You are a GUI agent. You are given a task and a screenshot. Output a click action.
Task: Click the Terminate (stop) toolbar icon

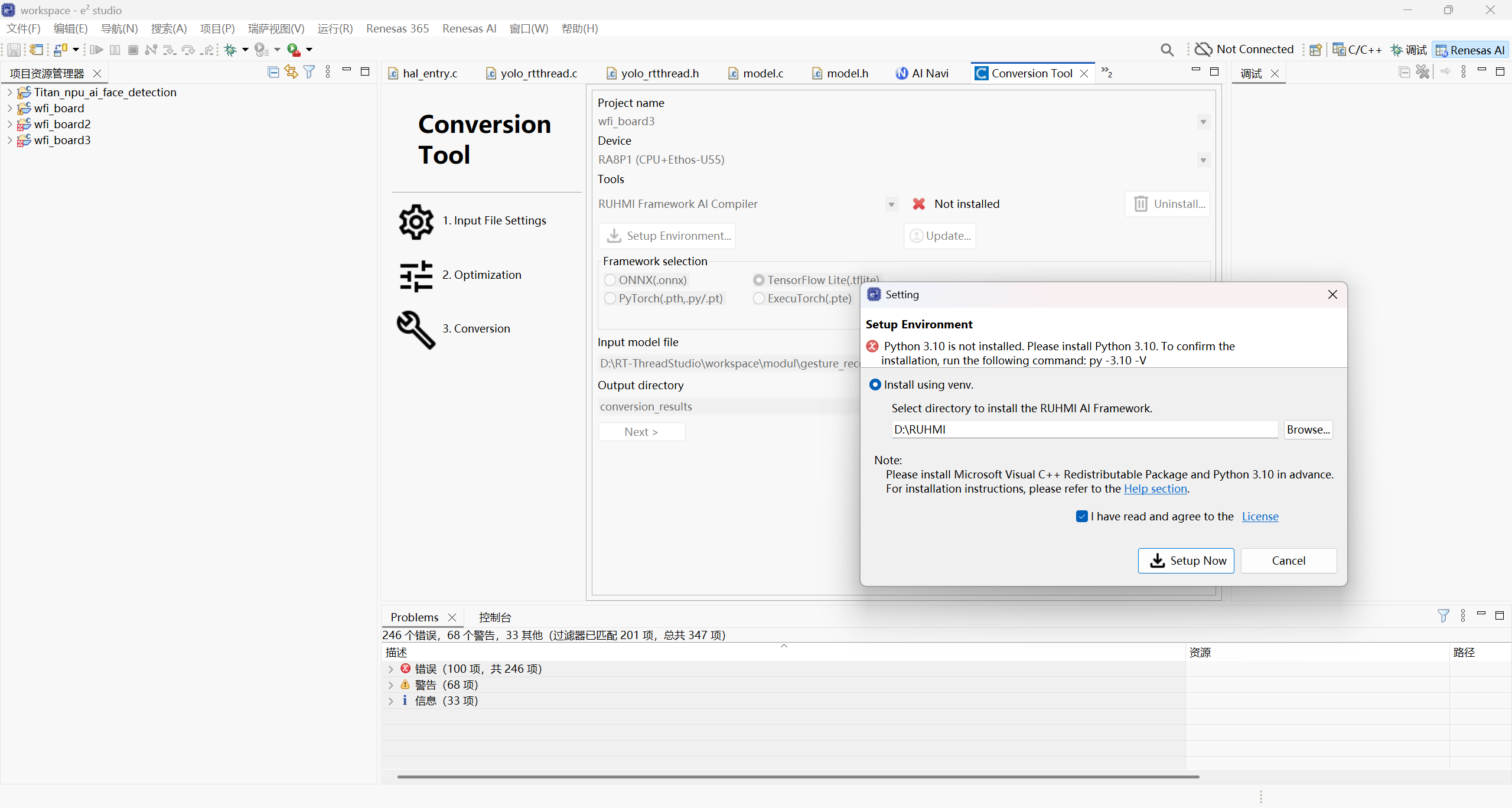[x=133, y=50]
